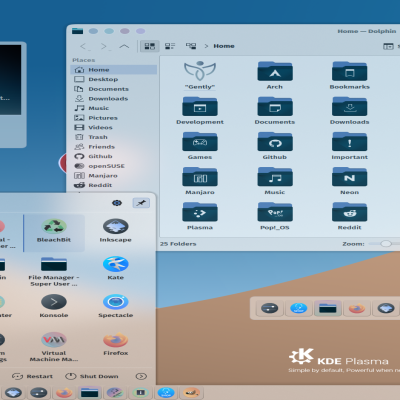This screenshot has height=400, width=400.
Task: Select the Important folder icon
Action: click(x=350, y=142)
